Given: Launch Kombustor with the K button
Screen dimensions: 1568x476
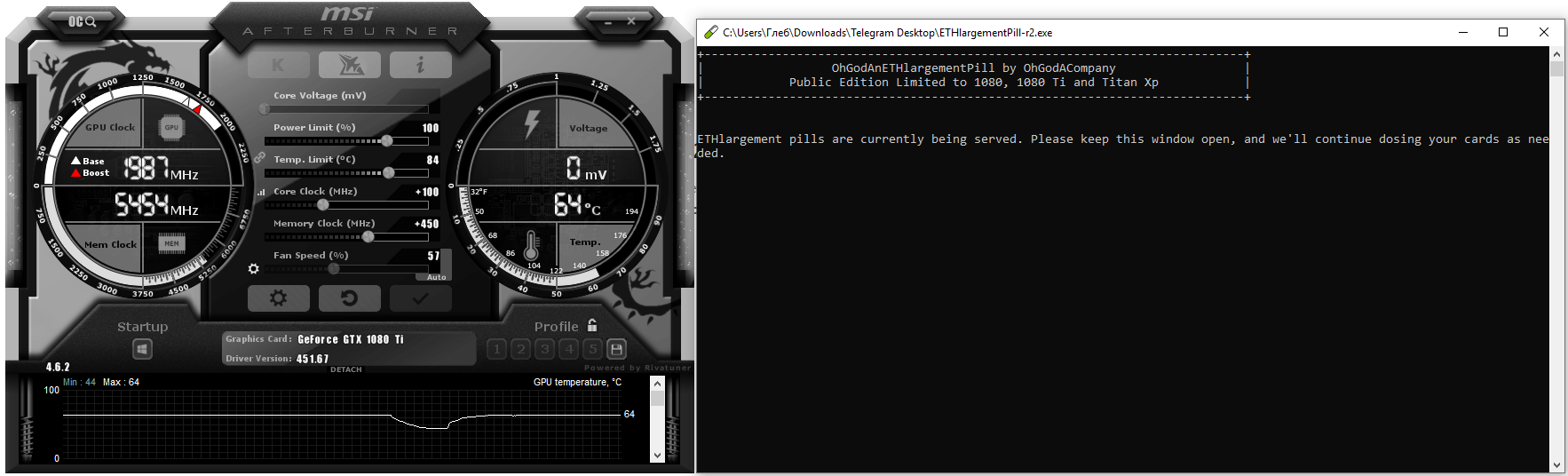Looking at the screenshot, I should coord(278,65).
